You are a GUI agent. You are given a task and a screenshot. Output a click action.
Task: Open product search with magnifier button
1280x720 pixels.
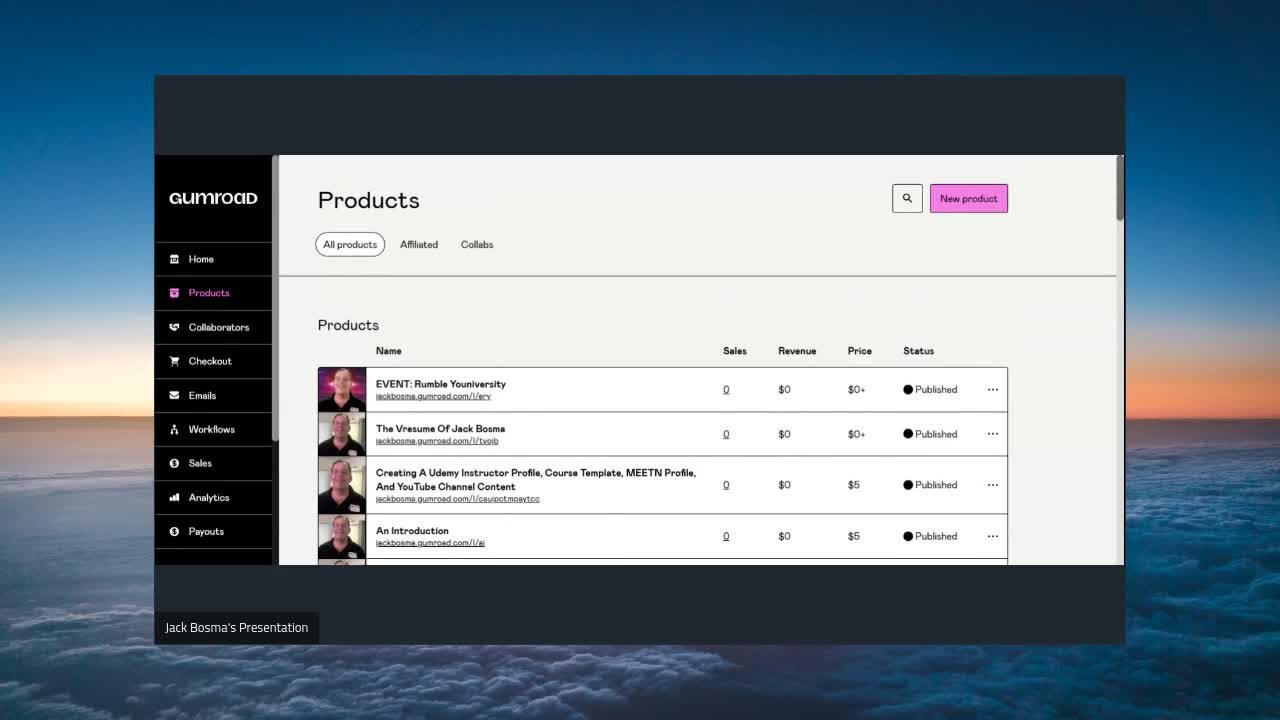tap(907, 198)
